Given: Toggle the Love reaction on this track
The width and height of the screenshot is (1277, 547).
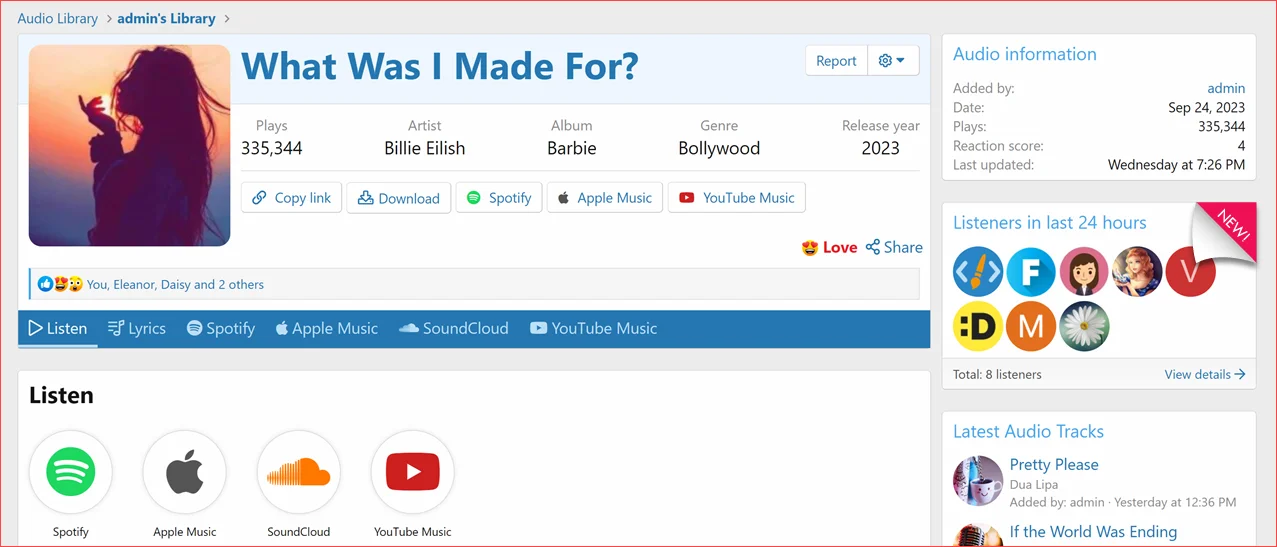Looking at the screenshot, I should click(829, 247).
